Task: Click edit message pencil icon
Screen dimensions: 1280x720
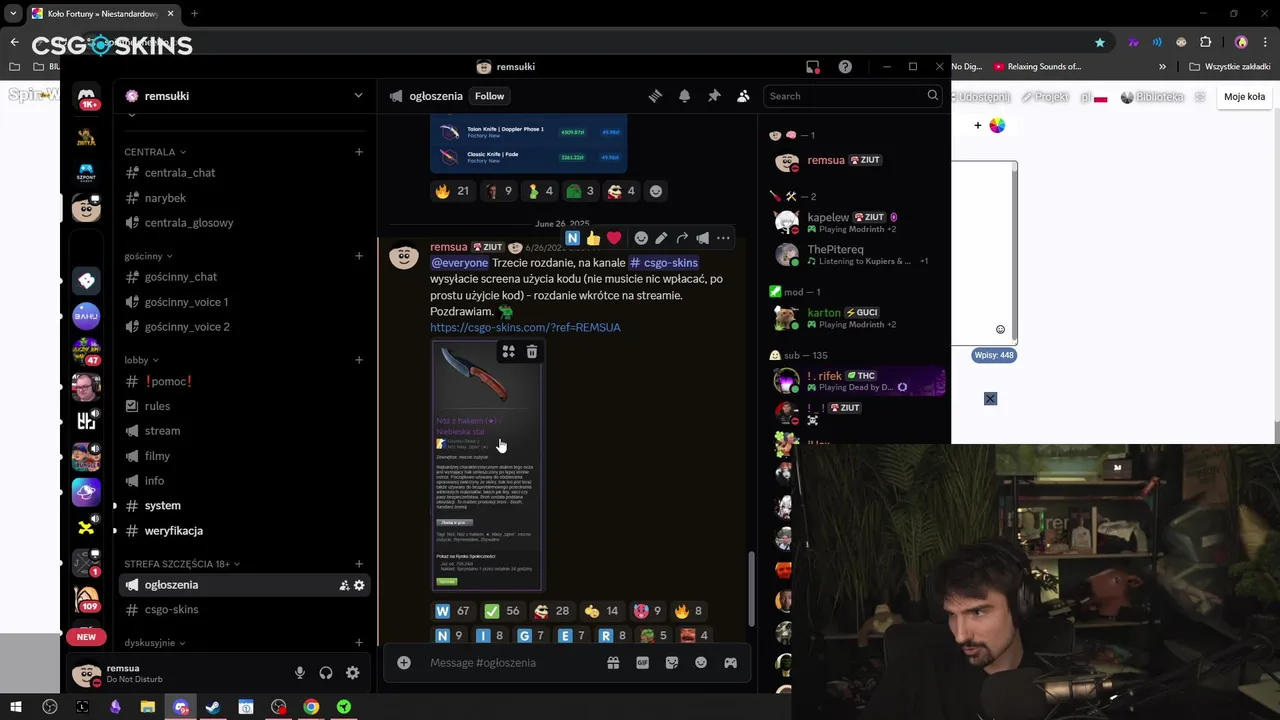Action: [x=661, y=238]
